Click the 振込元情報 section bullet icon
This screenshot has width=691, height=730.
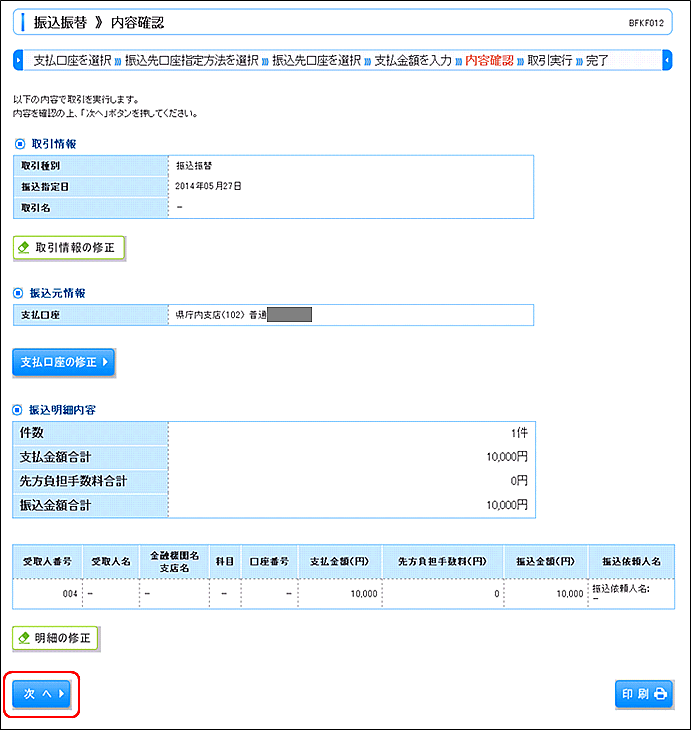click(17, 293)
